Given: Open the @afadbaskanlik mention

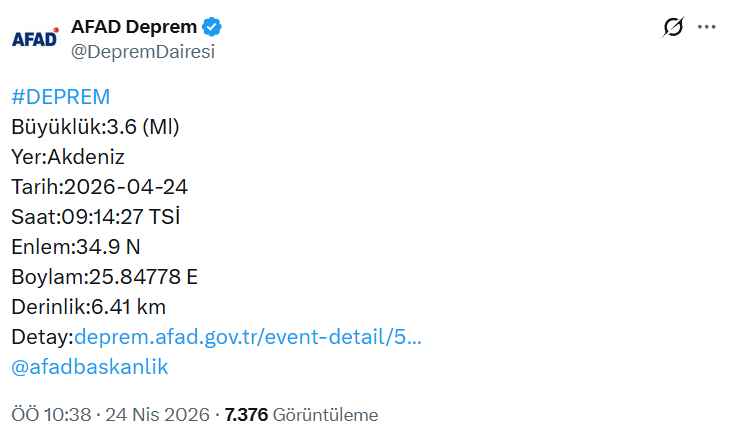Looking at the screenshot, I should 90,367.
